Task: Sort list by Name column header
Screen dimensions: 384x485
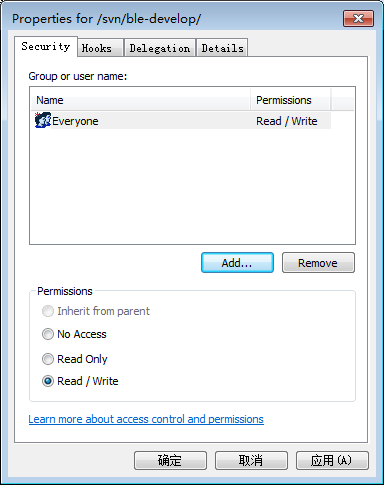Action: point(141,100)
